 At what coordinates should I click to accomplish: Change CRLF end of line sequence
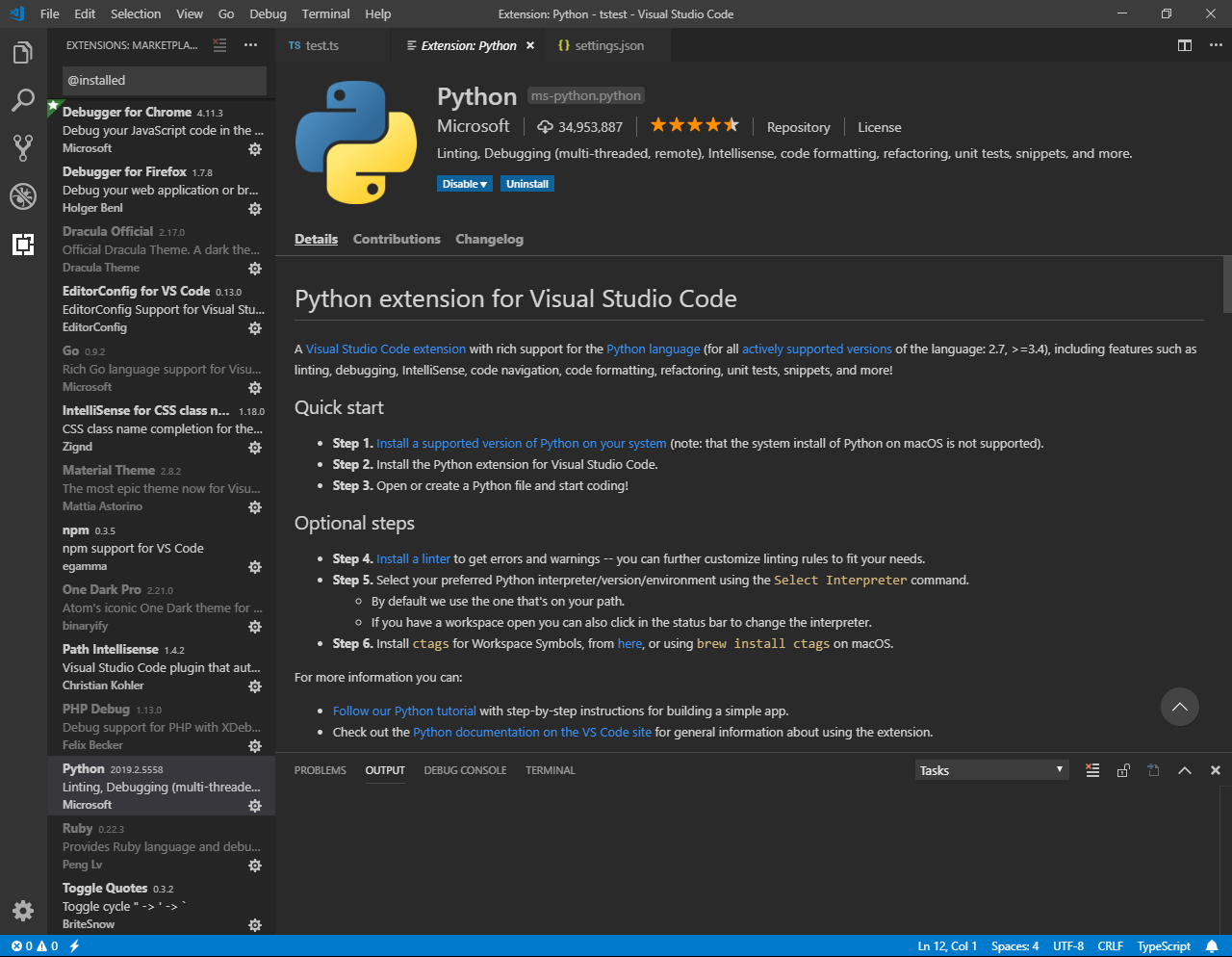point(1111,946)
